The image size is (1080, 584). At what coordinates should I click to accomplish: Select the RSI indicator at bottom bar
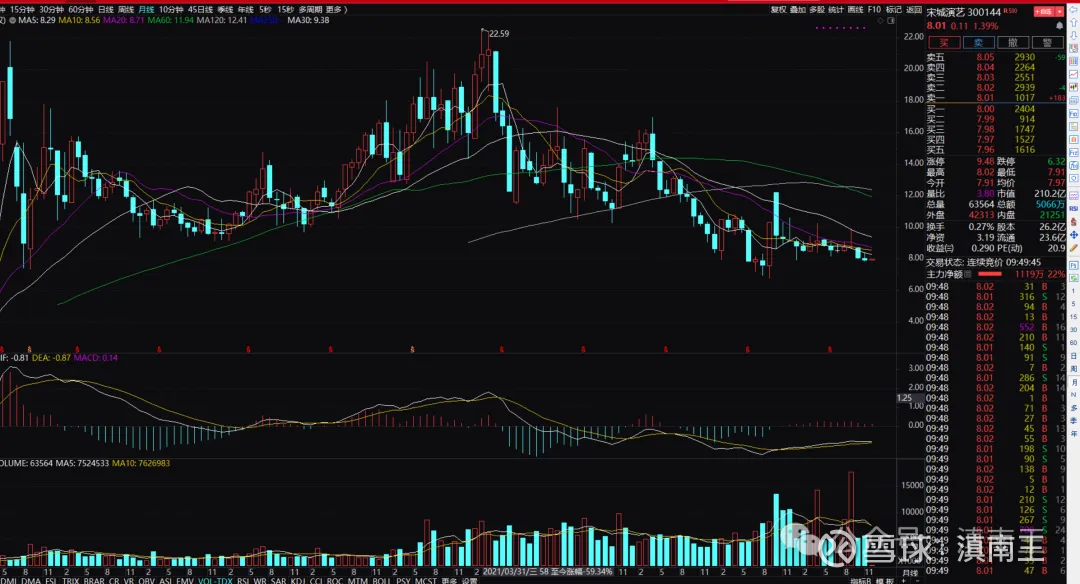click(x=243, y=580)
